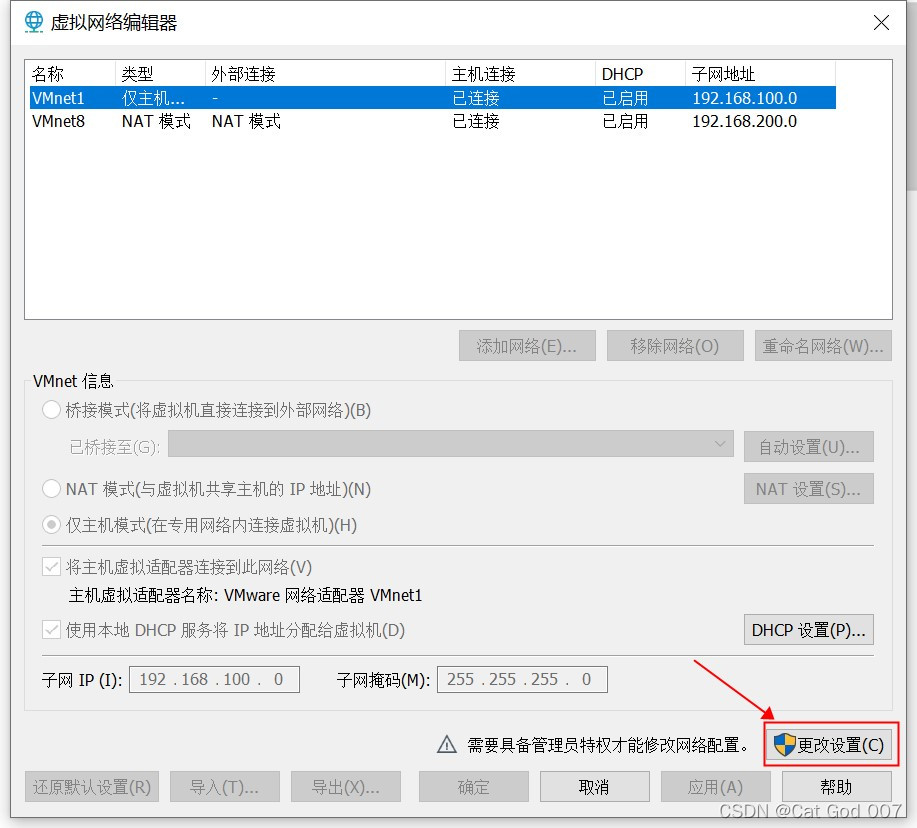
Task: Click the 确定 button
Action: click(x=474, y=787)
